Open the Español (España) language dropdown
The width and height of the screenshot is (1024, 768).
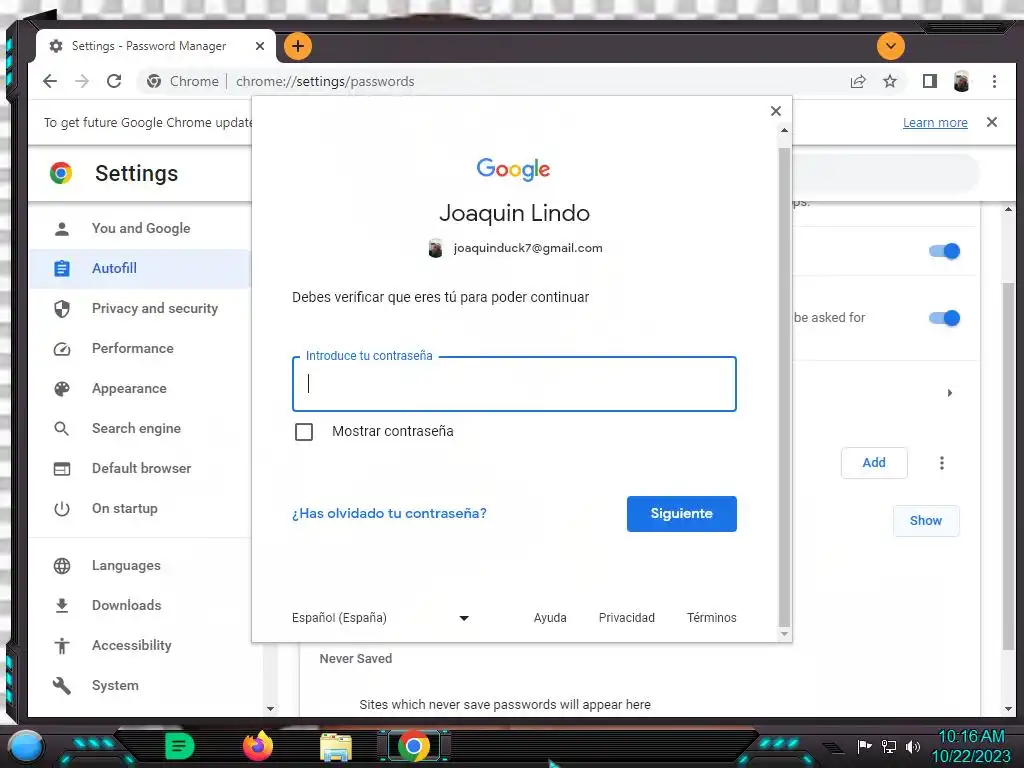pos(381,618)
